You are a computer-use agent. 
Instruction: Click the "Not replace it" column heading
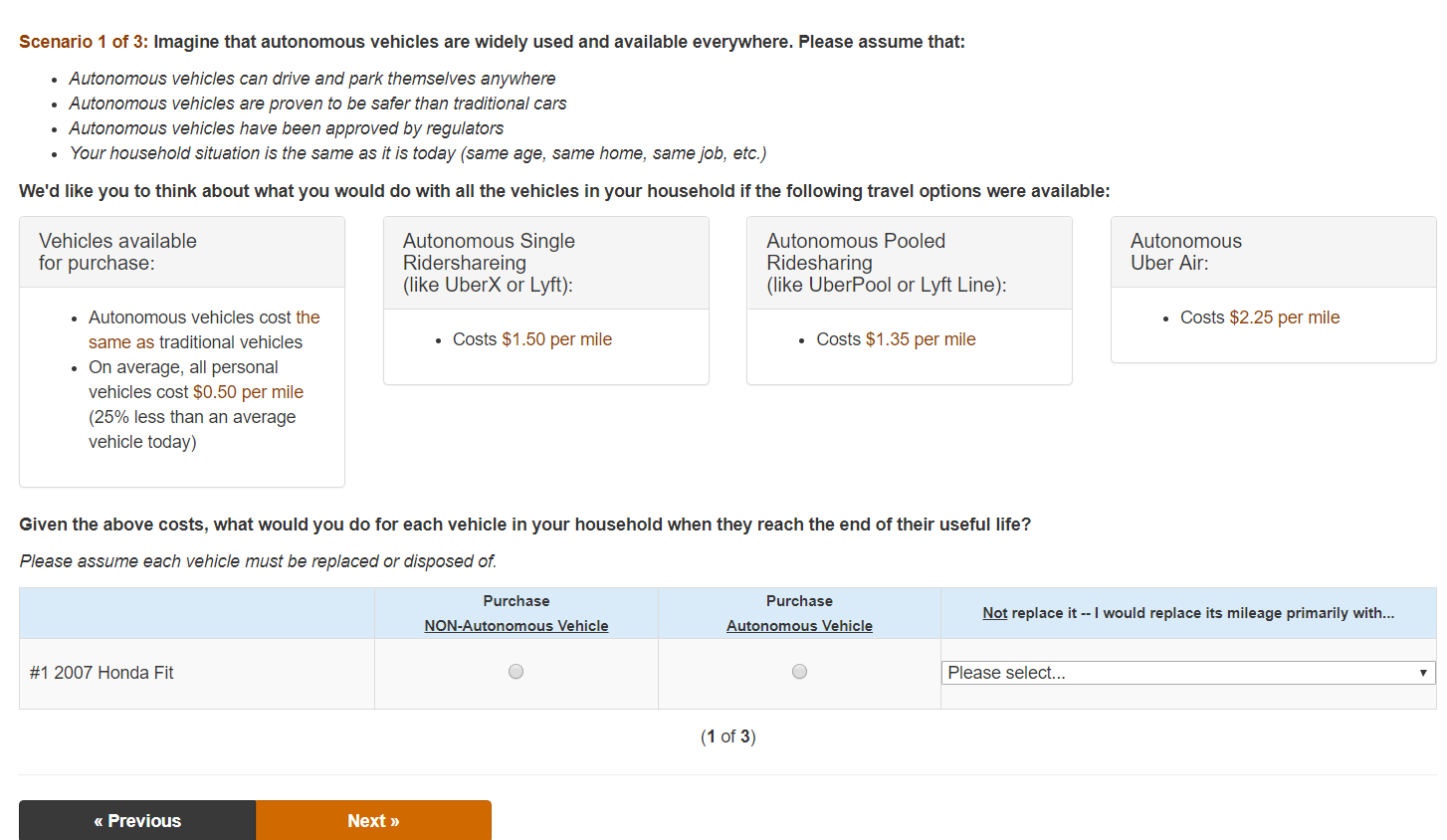coord(1187,613)
